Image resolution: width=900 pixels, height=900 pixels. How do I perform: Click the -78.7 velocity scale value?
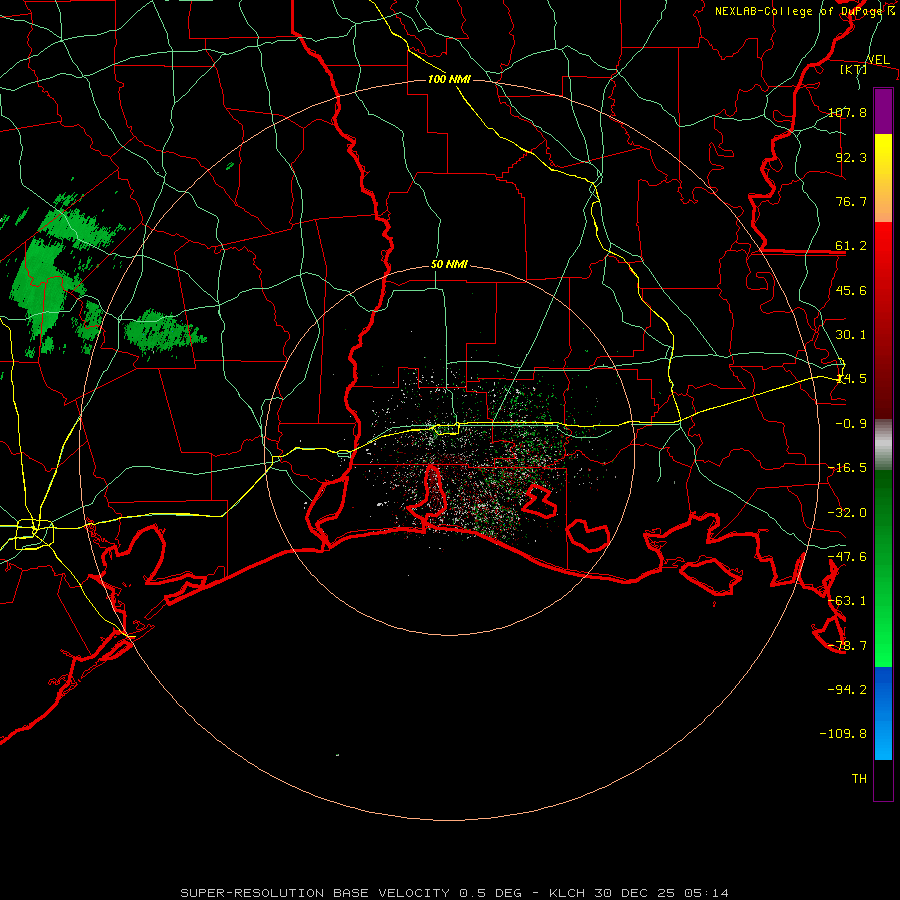[847, 646]
